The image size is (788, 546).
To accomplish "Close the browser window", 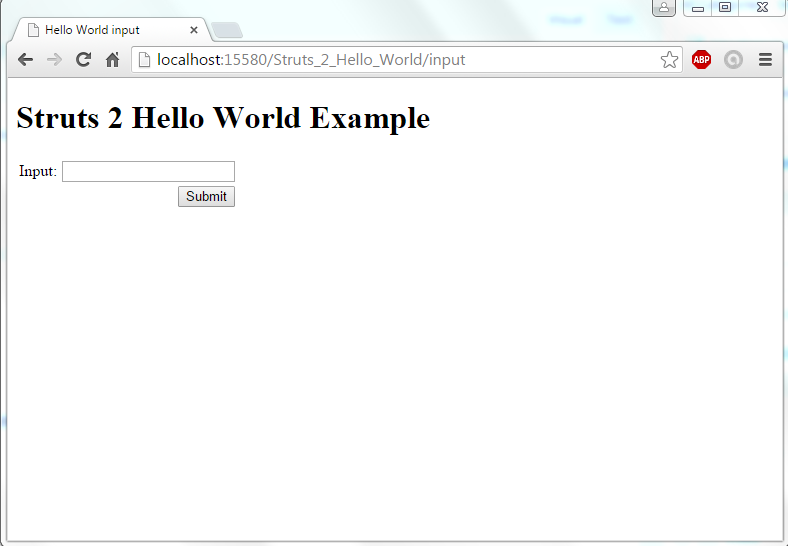I will click(x=762, y=8).
